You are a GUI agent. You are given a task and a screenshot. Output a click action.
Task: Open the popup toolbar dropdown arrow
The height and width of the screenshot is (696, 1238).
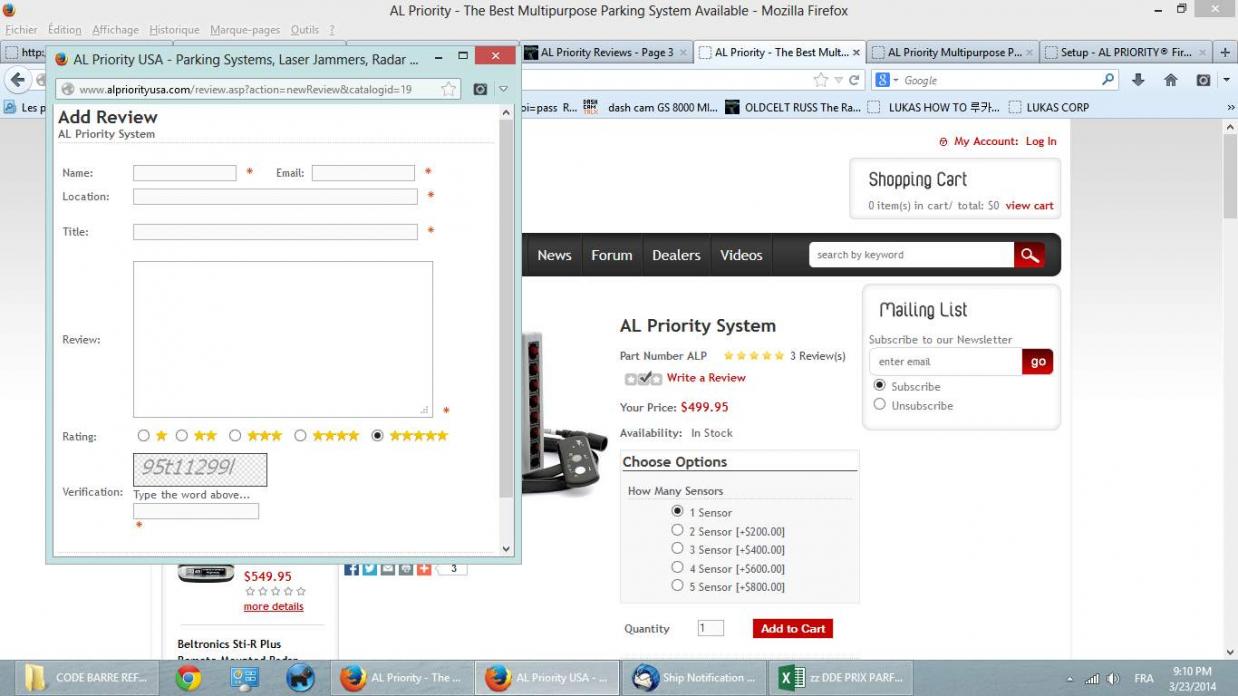503,89
